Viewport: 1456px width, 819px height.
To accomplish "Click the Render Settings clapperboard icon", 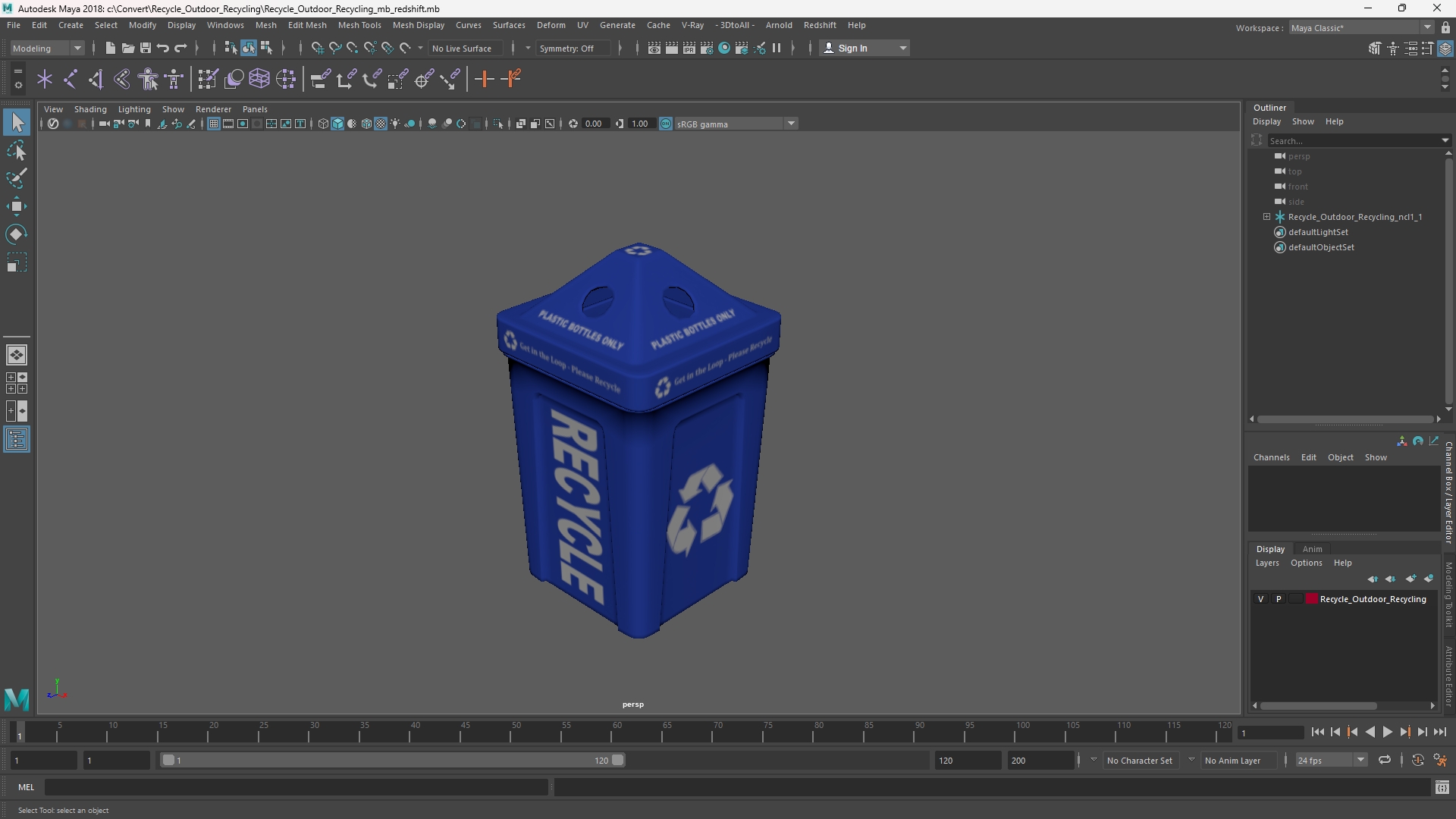I will [x=707, y=48].
